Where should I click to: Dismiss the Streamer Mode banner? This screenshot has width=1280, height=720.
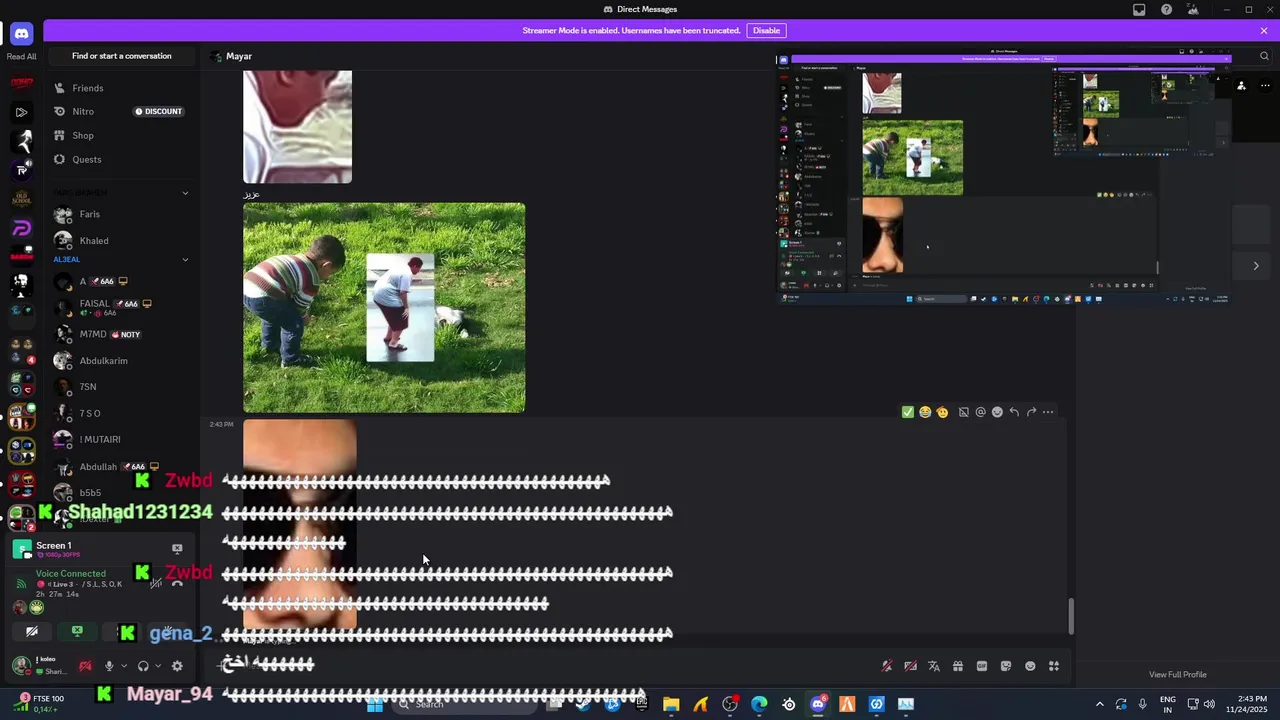1264,30
